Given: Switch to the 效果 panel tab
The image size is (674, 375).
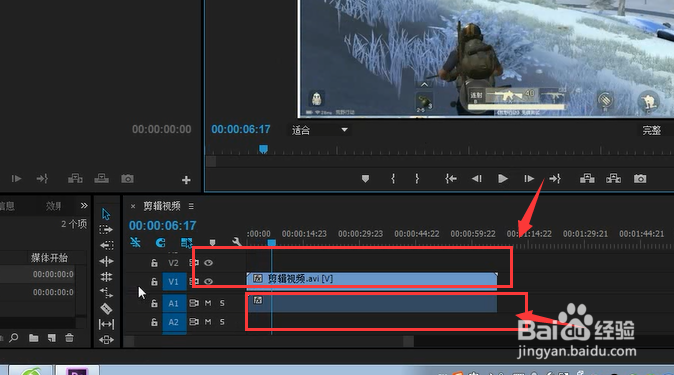Looking at the screenshot, I should point(54,206).
